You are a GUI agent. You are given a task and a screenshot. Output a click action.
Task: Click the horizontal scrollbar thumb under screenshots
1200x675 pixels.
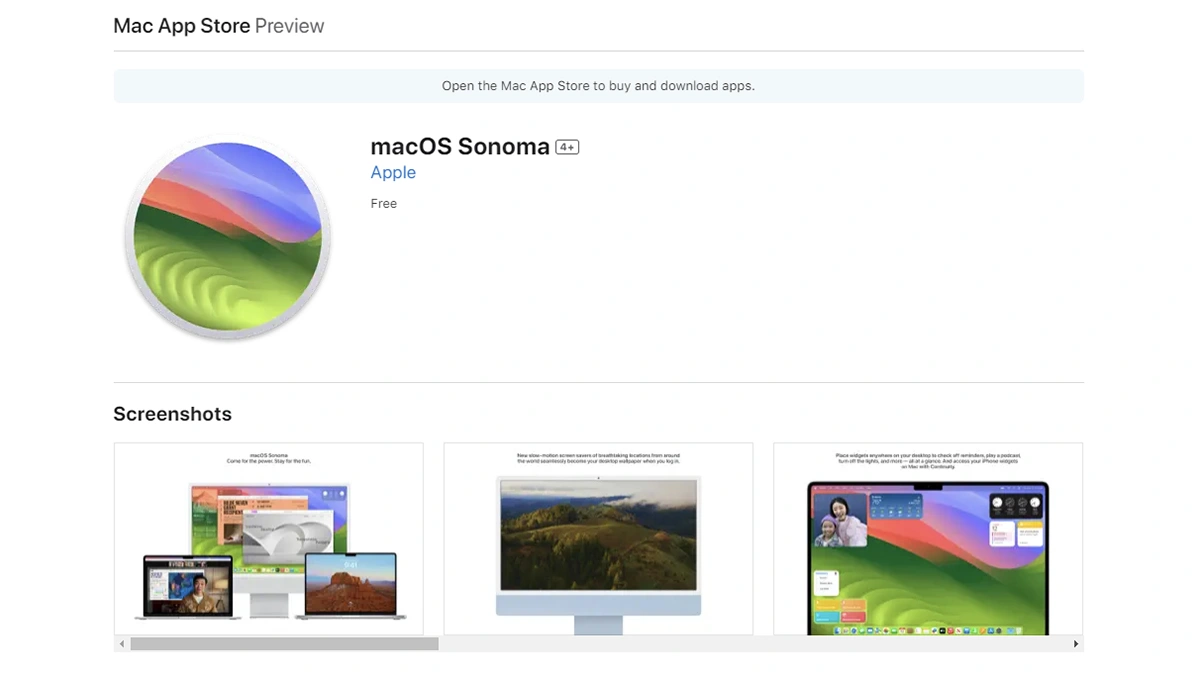[x=284, y=644]
